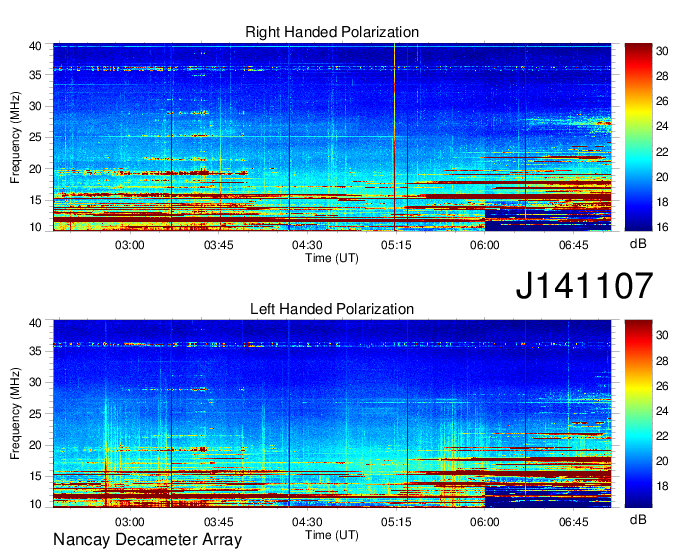Click the 35 MHz tick of Right Handed plot

point(35,75)
